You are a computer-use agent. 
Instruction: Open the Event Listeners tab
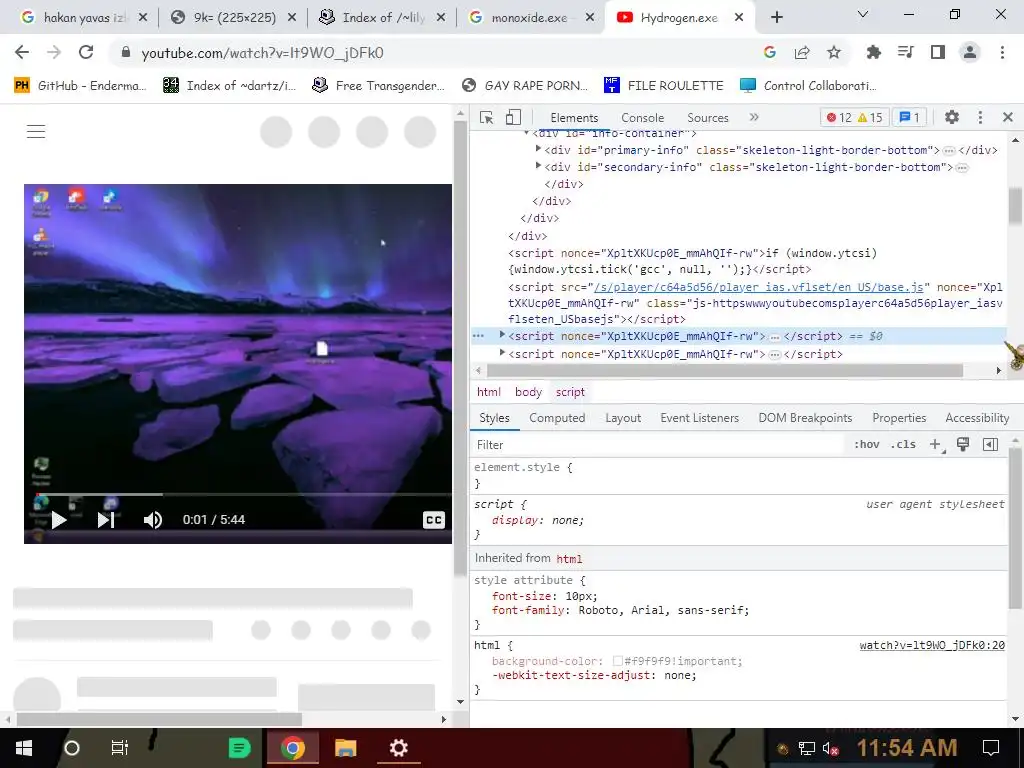coord(699,418)
